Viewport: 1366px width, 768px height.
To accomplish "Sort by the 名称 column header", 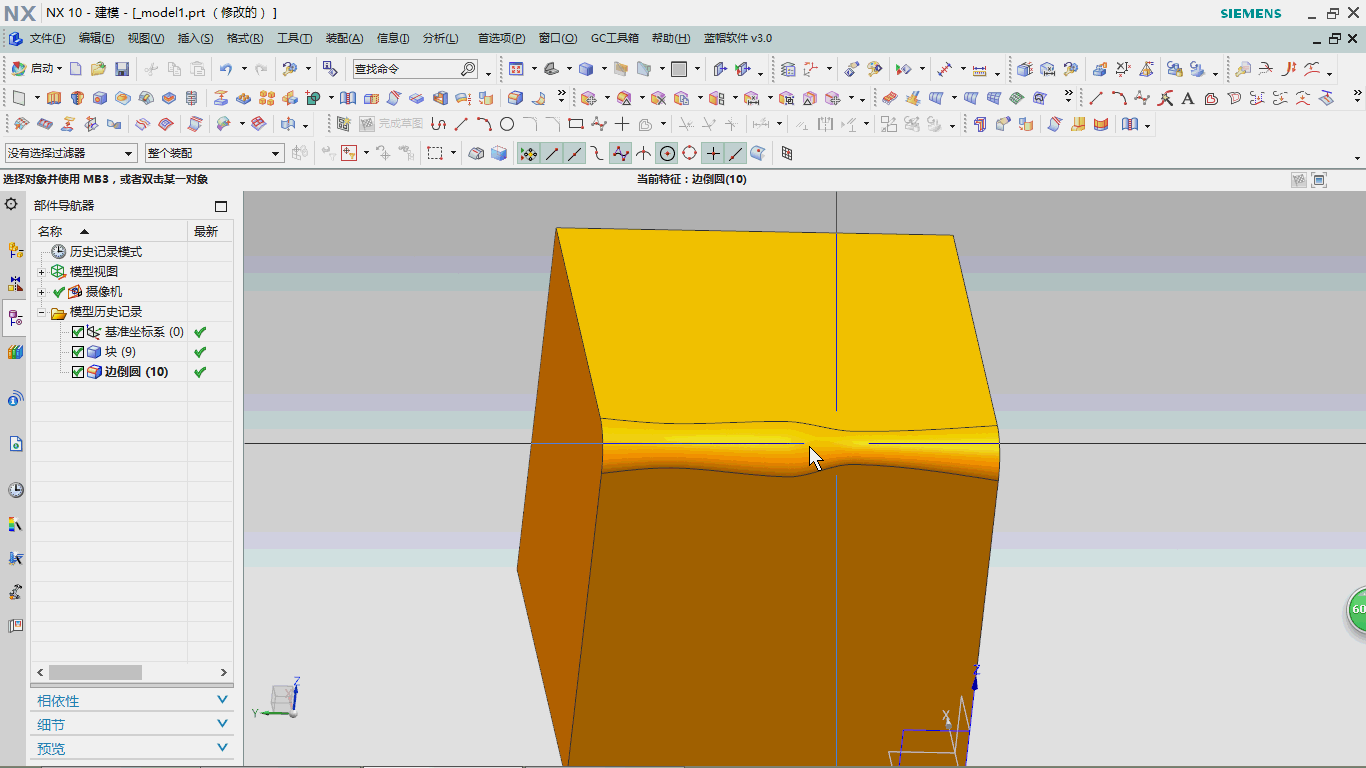I will click(108, 231).
